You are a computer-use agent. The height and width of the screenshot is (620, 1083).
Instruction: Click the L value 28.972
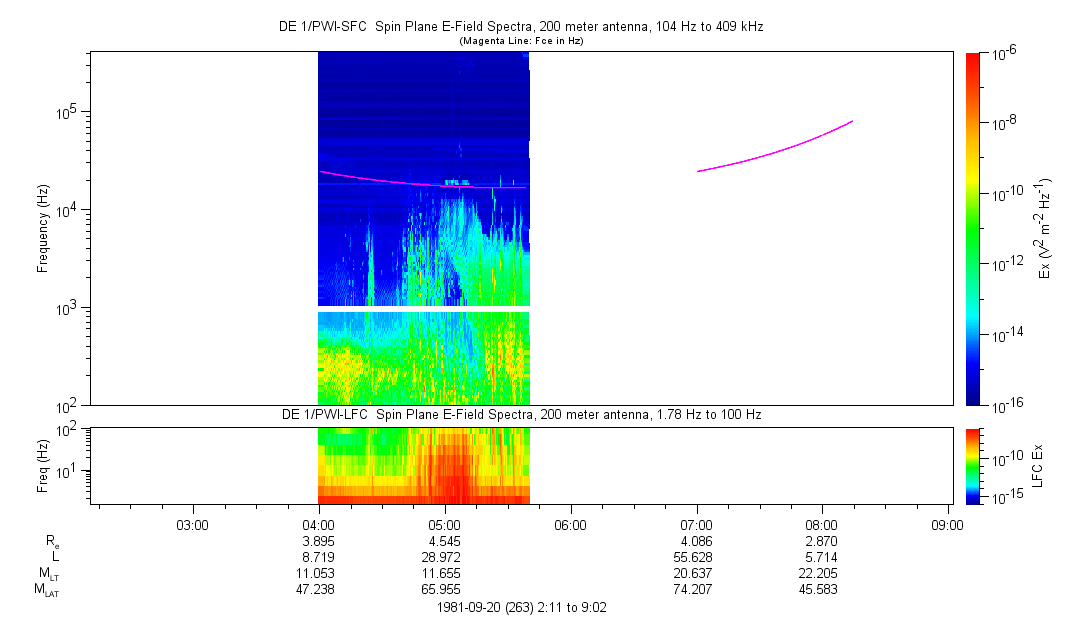(444, 557)
